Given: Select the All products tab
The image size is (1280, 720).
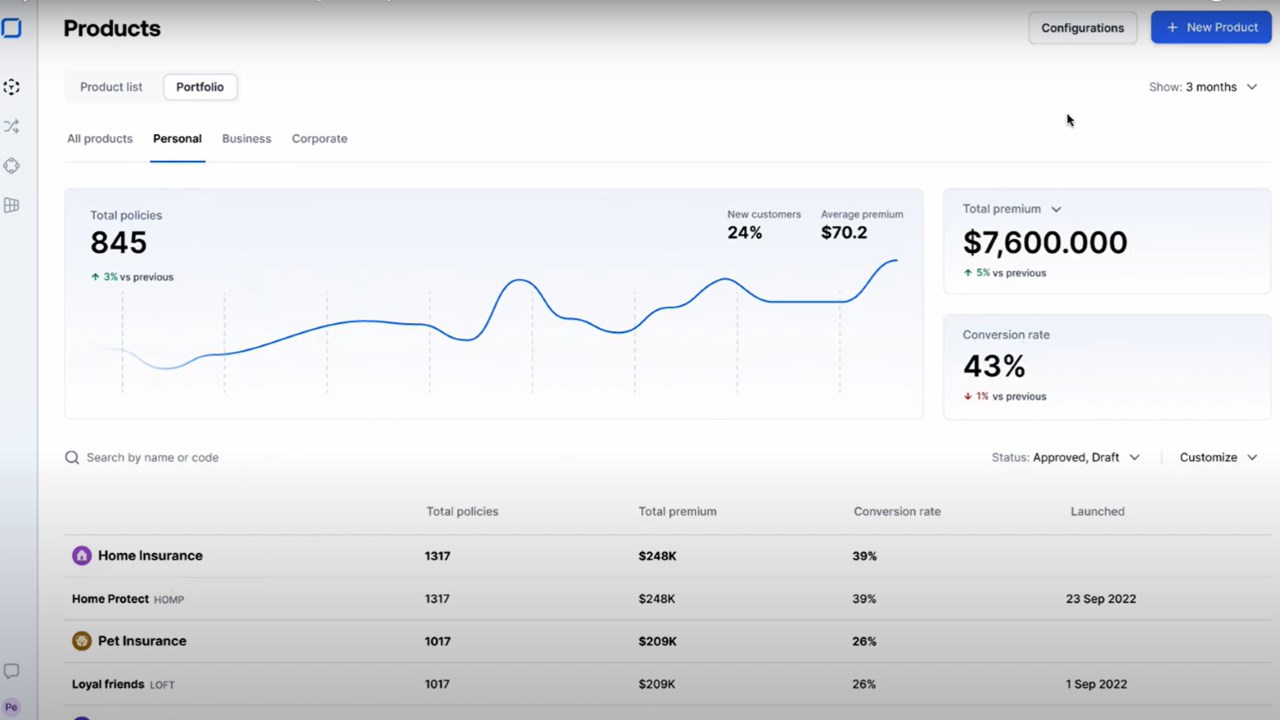Looking at the screenshot, I should pyautogui.click(x=100, y=139).
